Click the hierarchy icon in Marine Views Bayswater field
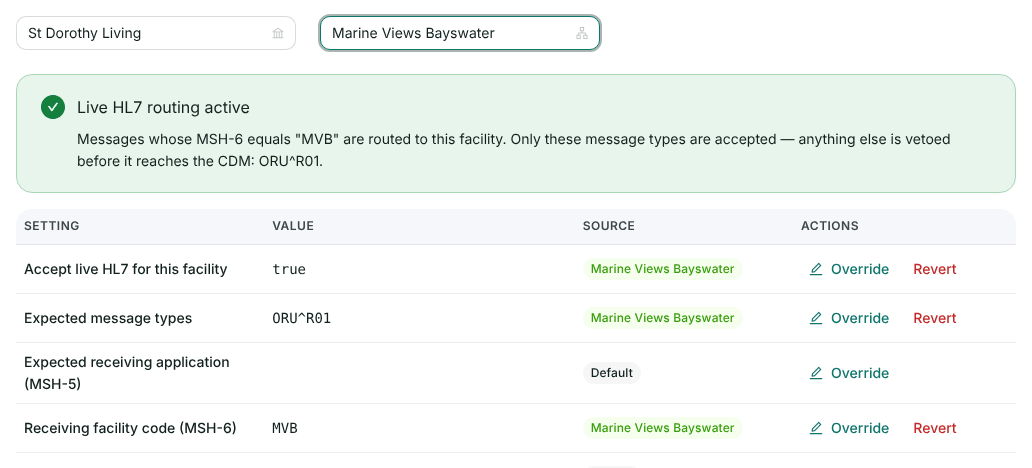The image size is (1032, 468). point(582,34)
